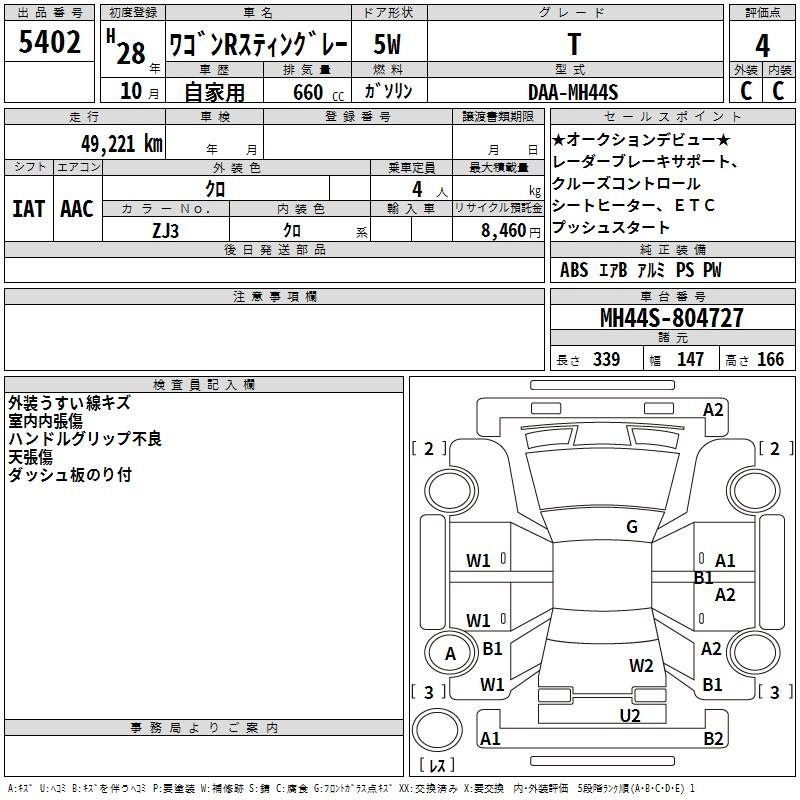Viewport: 800px width, 800px height.
Task: Click the 注意事項欄 section header
Action: click(275, 297)
